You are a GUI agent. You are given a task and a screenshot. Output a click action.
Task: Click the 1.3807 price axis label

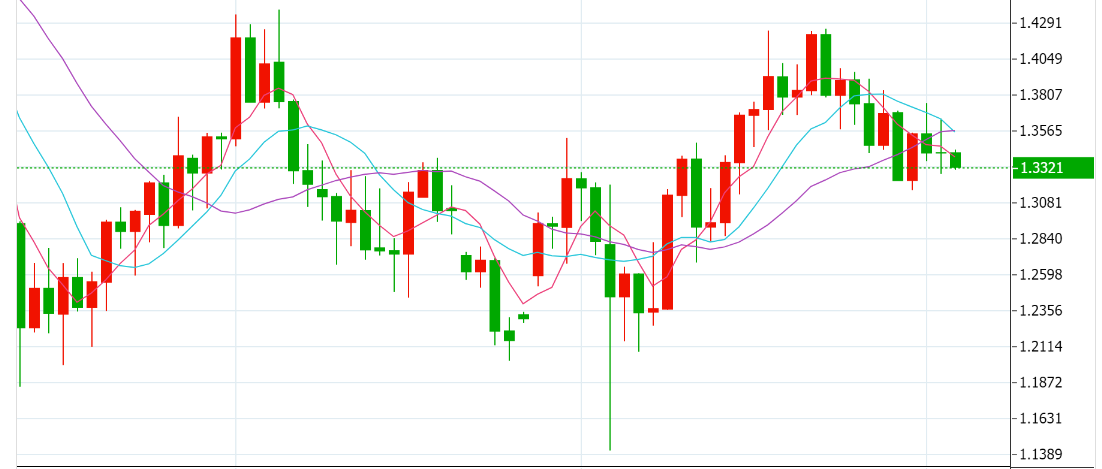tap(1040, 95)
